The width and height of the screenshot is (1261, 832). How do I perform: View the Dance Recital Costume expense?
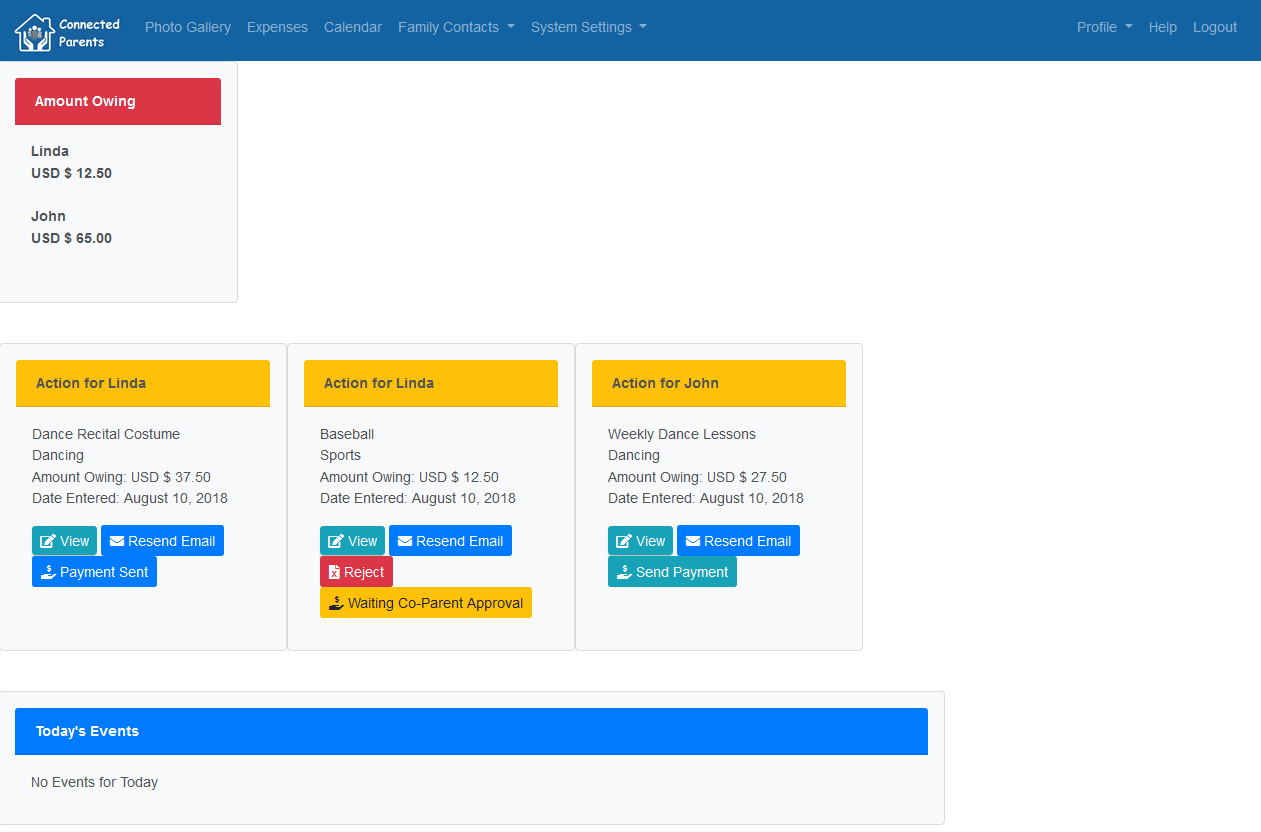[65, 541]
